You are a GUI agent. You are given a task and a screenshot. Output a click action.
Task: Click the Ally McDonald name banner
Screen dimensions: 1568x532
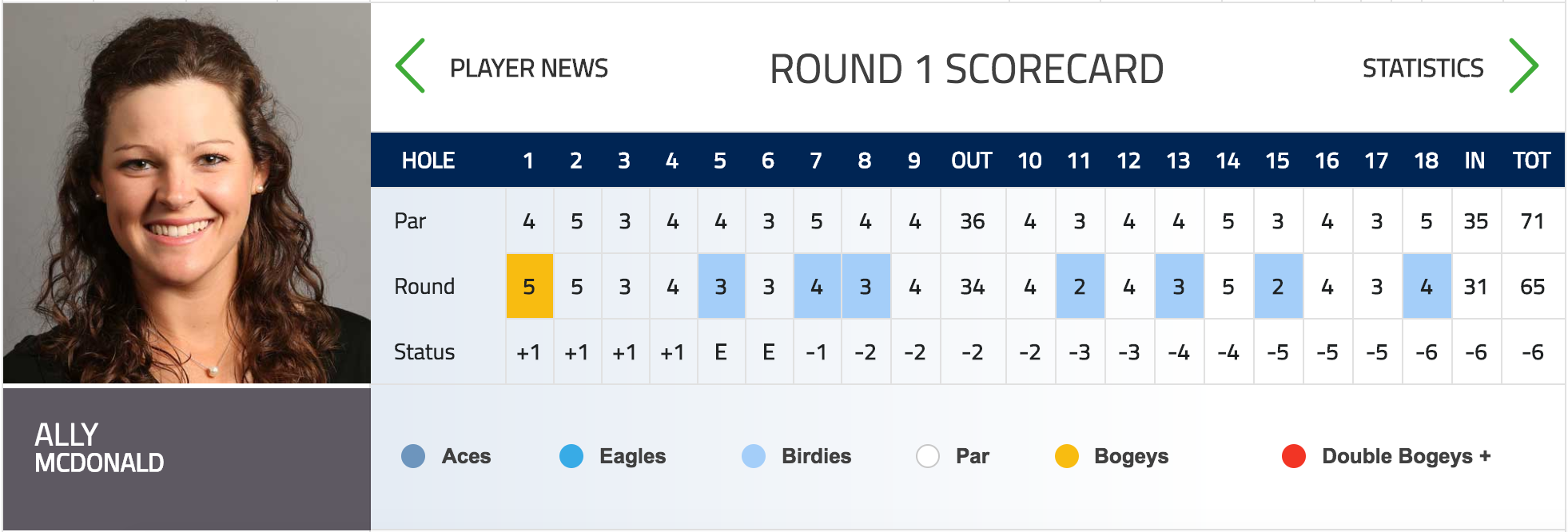(187, 459)
